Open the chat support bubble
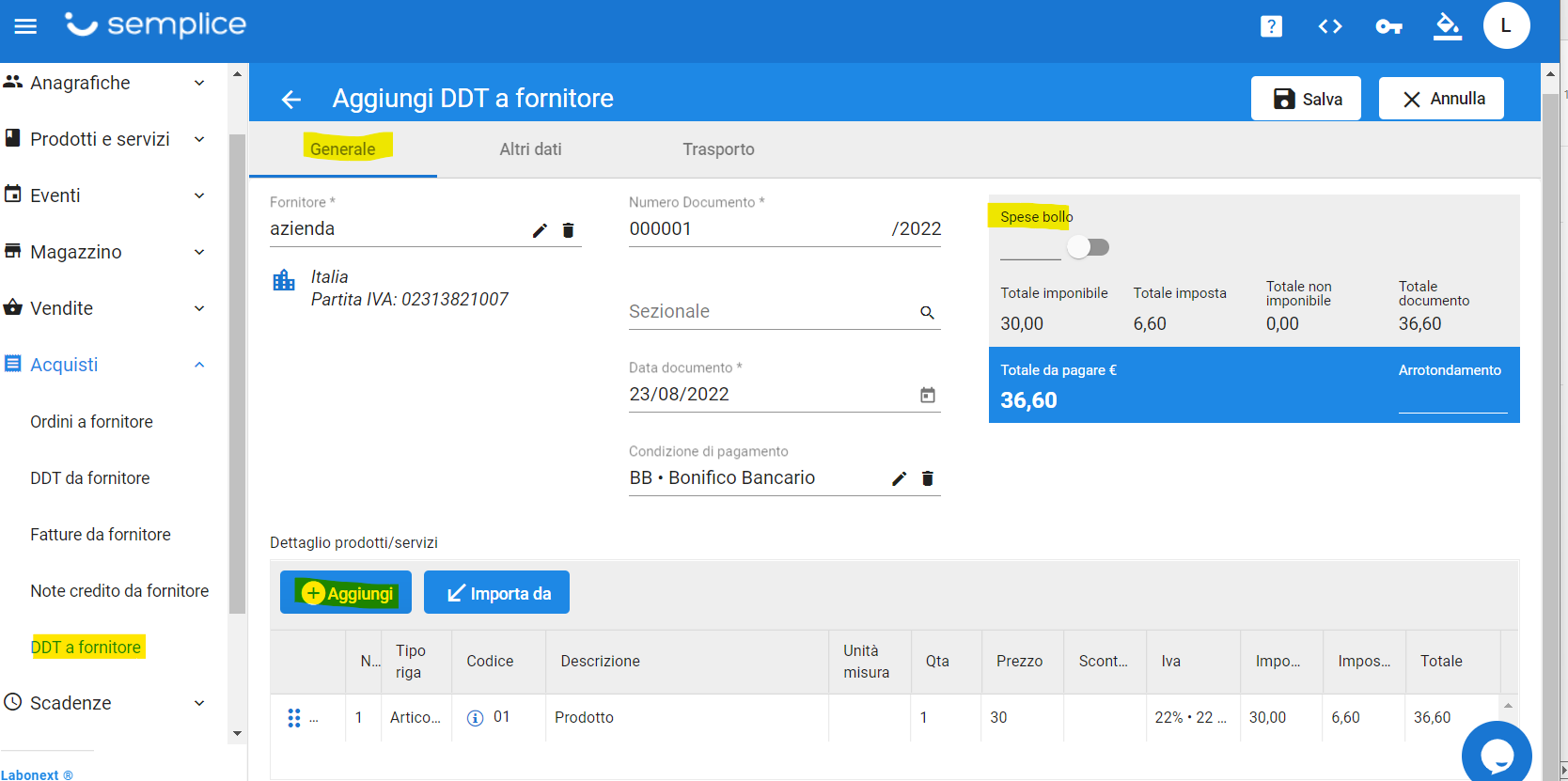This screenshot has width=1568, height=781. [1497, 755]
